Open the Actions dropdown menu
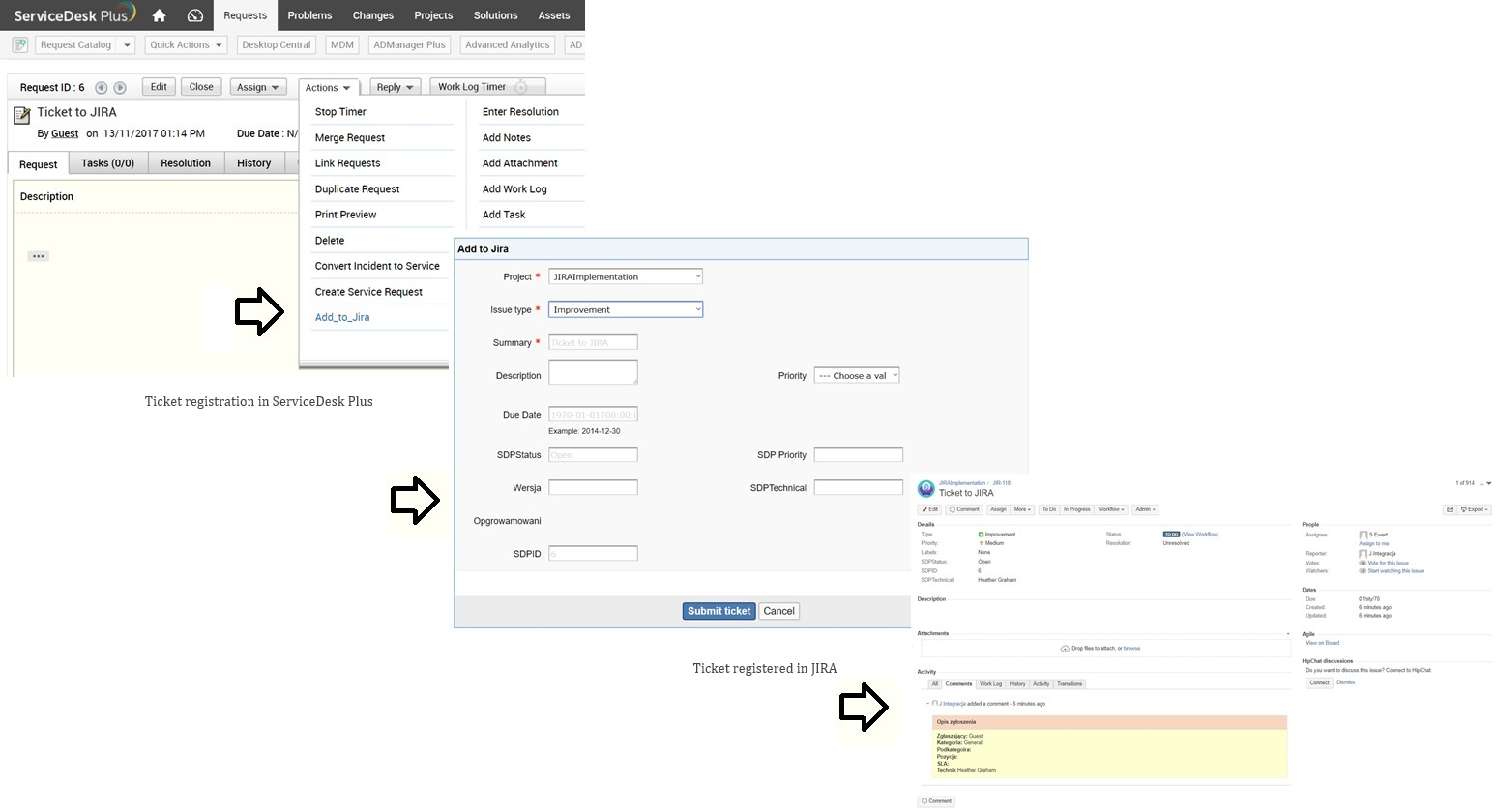 click(x=329, y=88)
